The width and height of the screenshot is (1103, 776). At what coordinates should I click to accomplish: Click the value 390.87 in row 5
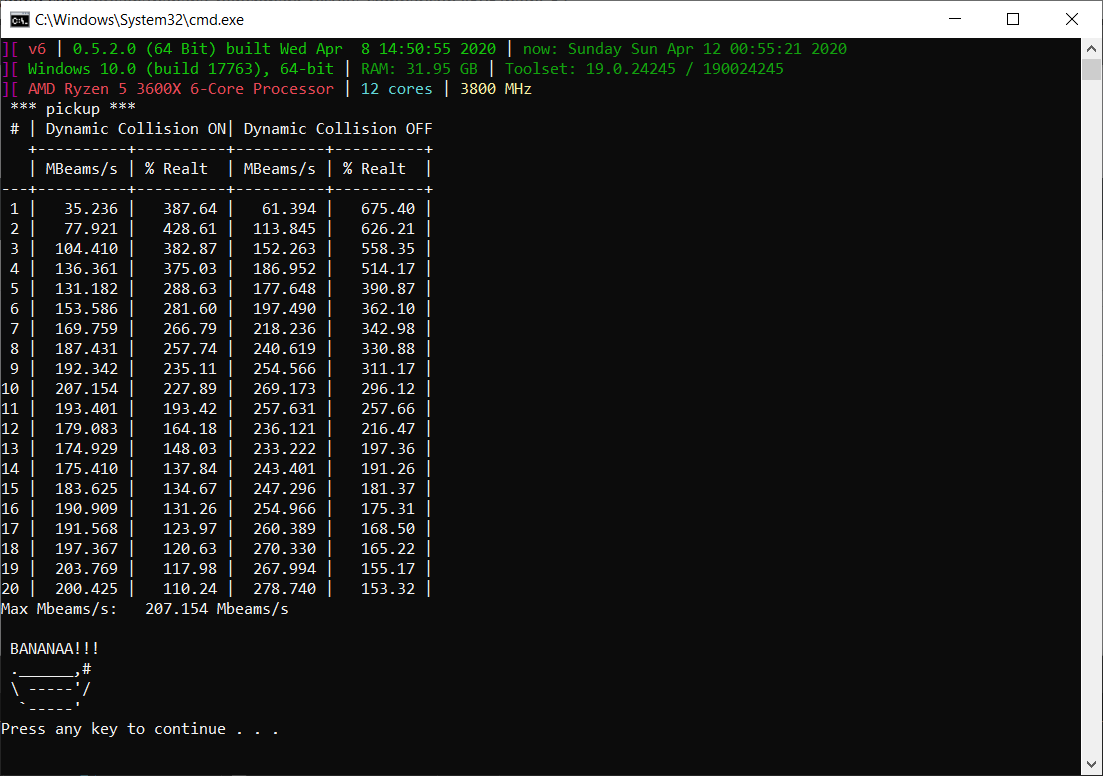click(x=388, y=288)
